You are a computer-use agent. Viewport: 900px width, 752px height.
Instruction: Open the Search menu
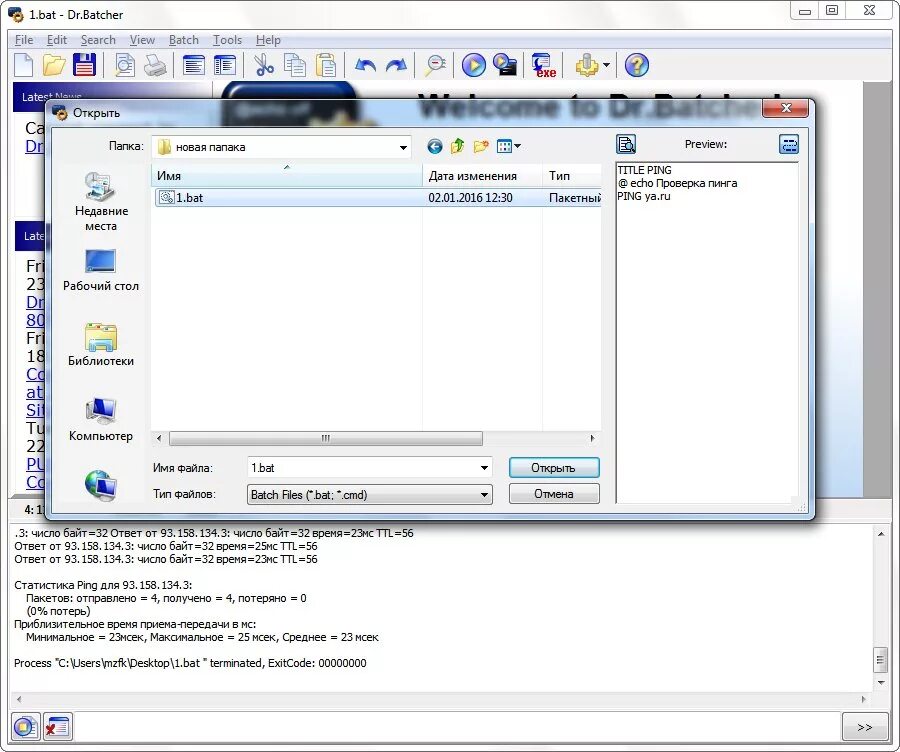[98, 40]
